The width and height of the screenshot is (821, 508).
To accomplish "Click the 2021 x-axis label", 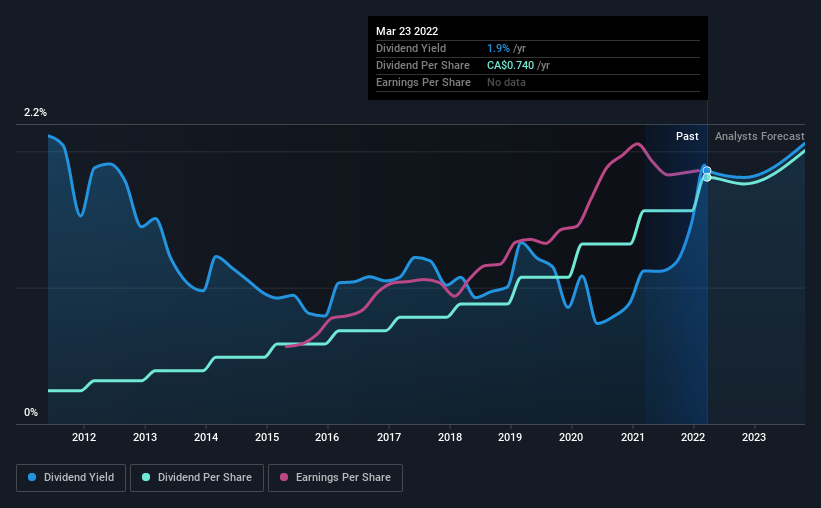I will [633, 437].
